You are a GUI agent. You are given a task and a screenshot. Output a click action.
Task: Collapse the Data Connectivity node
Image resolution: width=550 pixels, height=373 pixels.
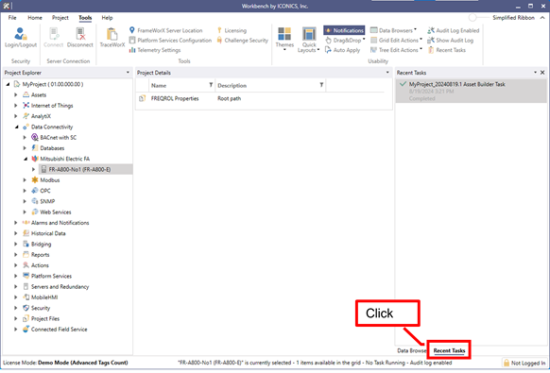click(x=16, y=127)
